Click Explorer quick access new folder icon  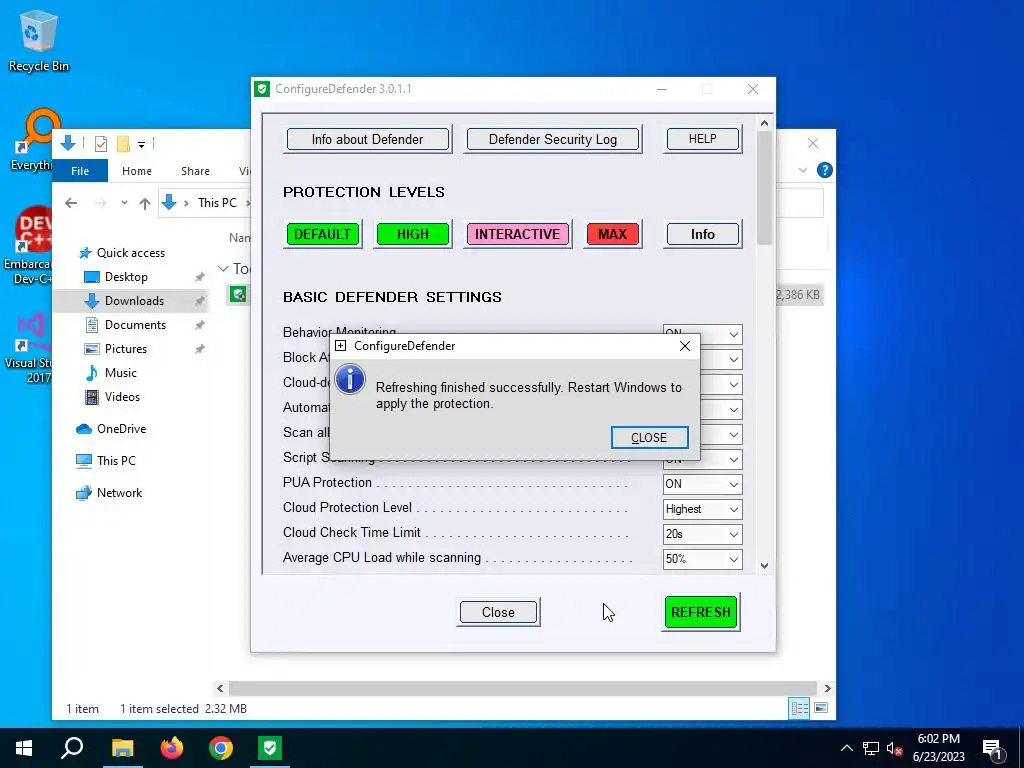[x=123, y=143]
